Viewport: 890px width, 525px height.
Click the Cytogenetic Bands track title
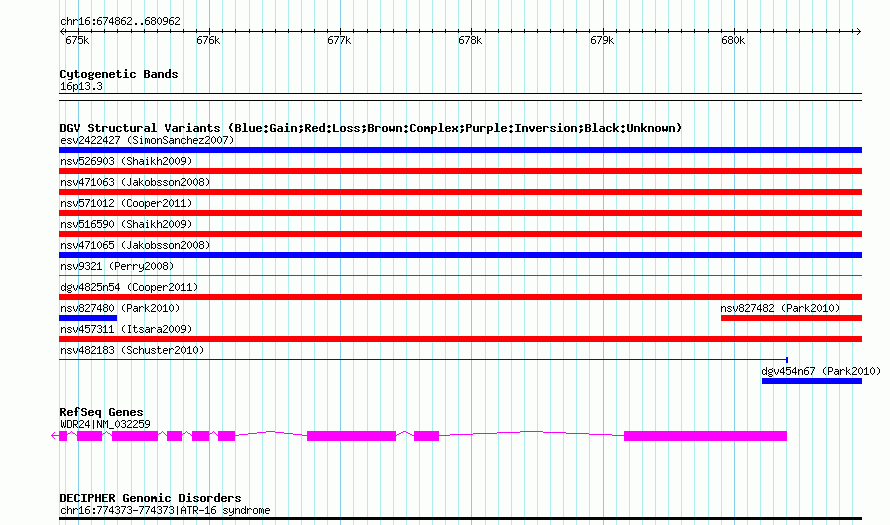click(119, 74)
